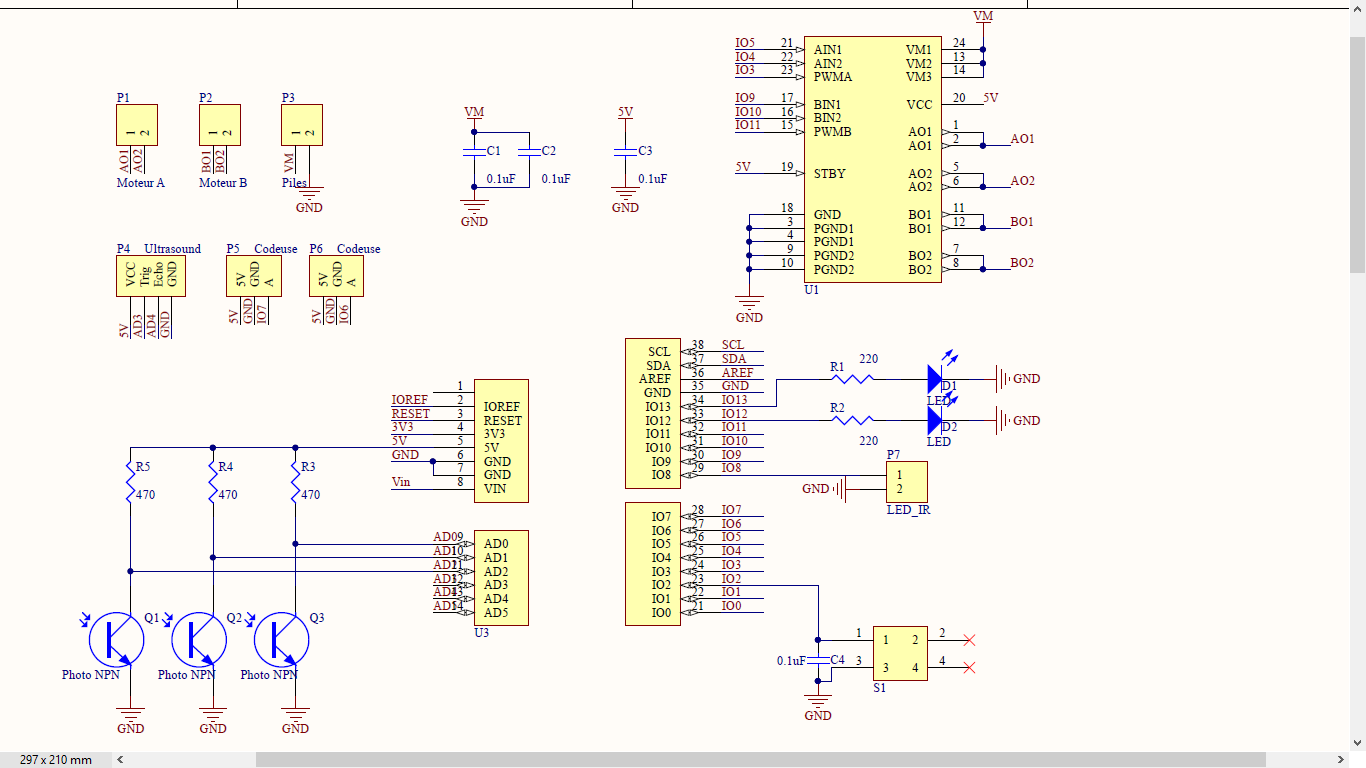Select the S1 push-button switch
1366x768 pixels.
tap(900, 654)
